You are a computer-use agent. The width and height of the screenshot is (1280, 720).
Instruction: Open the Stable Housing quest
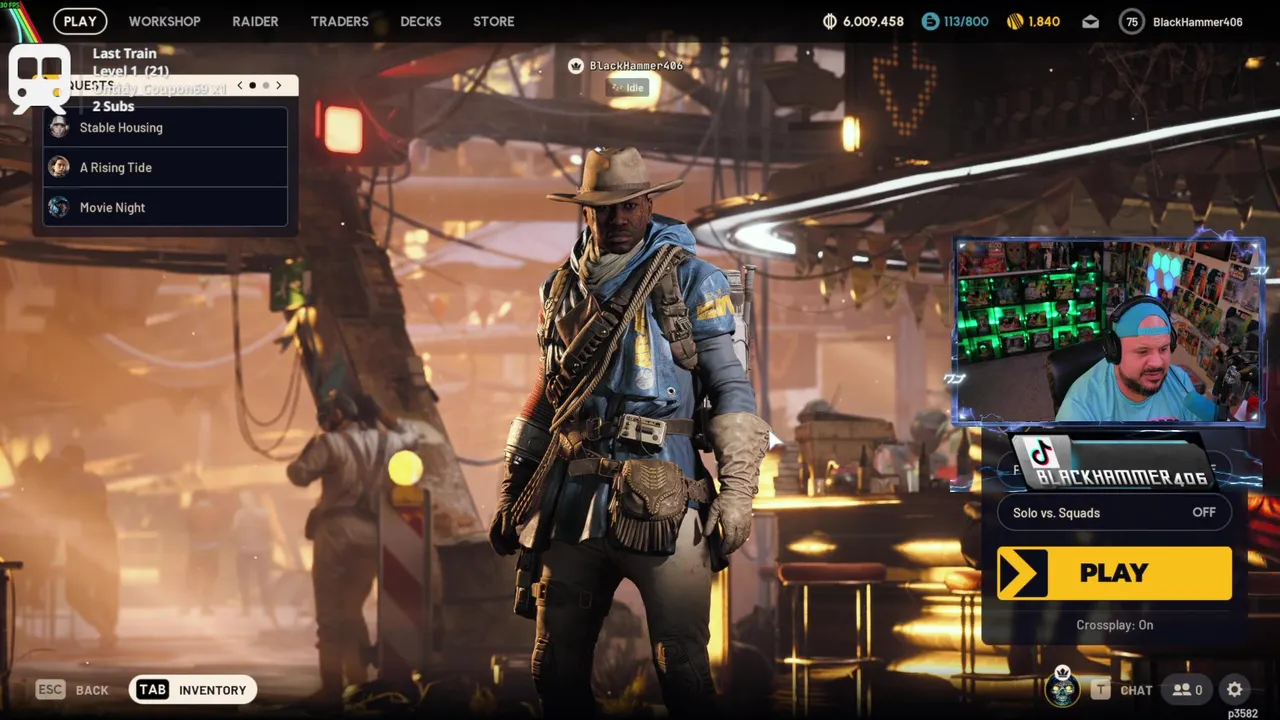166,127
